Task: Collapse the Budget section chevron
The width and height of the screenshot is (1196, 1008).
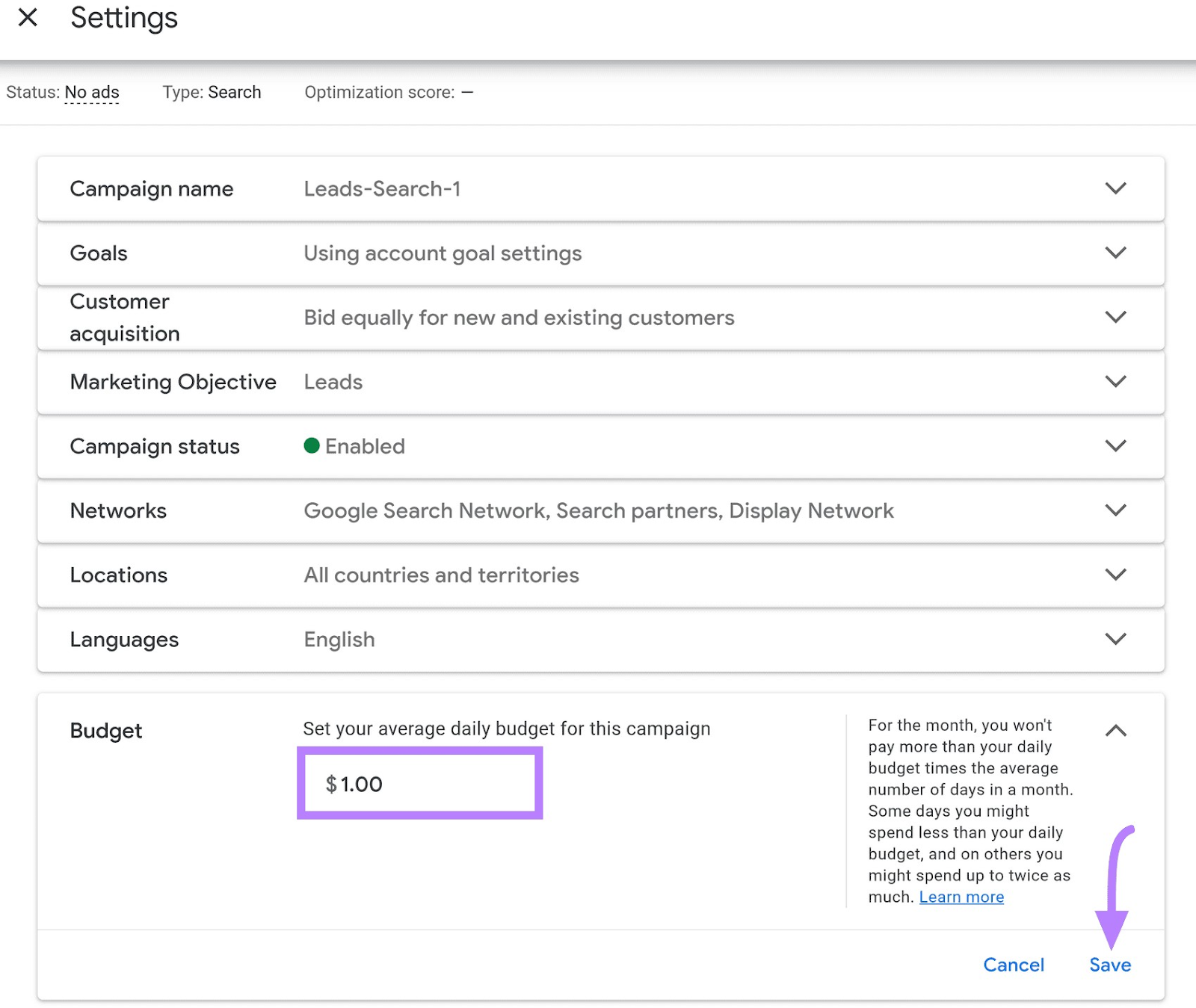Action: point(1115,731)
